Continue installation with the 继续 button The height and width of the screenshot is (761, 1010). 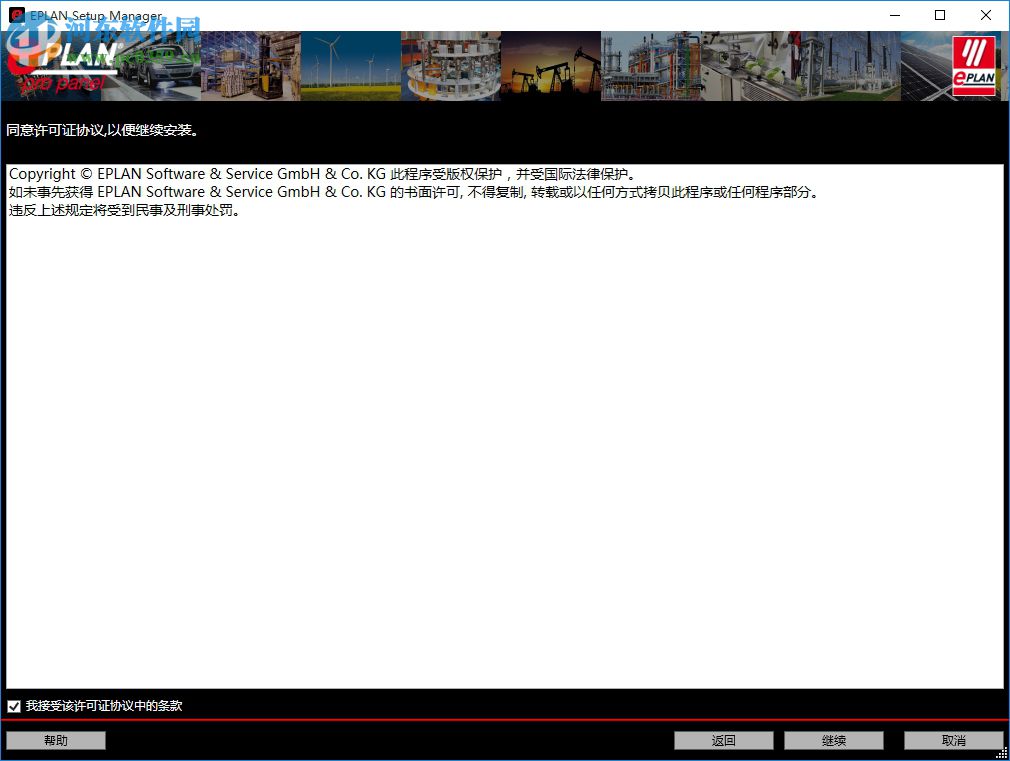(834, 740)
